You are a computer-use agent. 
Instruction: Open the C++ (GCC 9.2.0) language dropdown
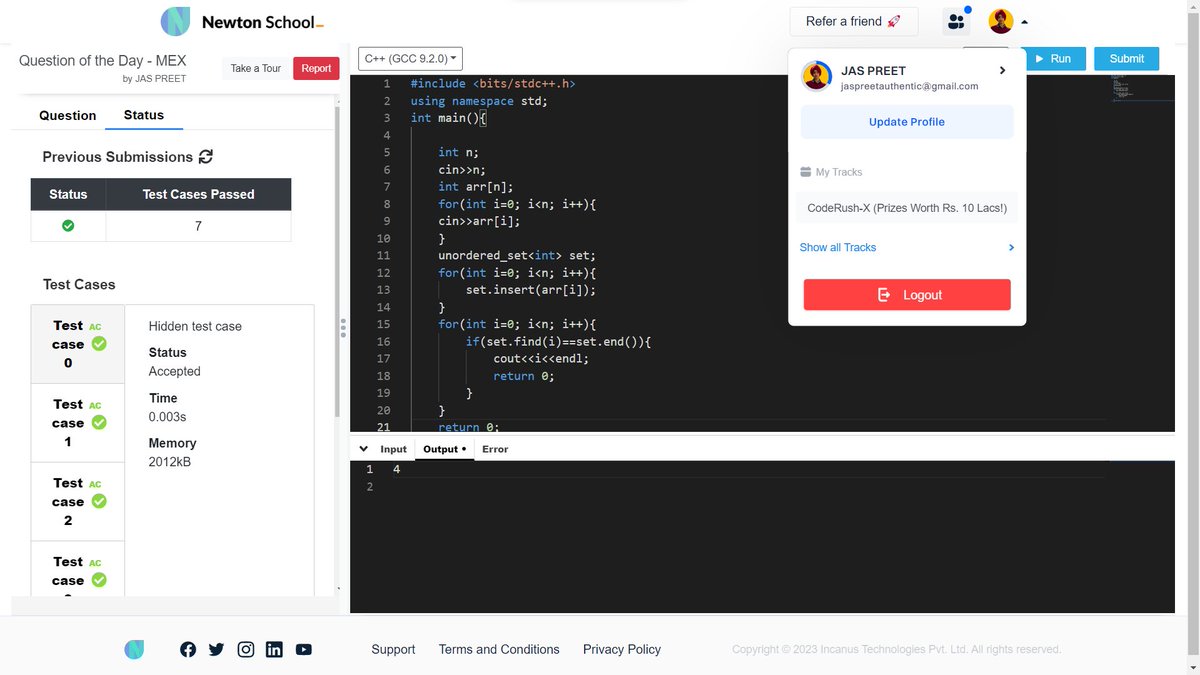(x=410, y=59)
